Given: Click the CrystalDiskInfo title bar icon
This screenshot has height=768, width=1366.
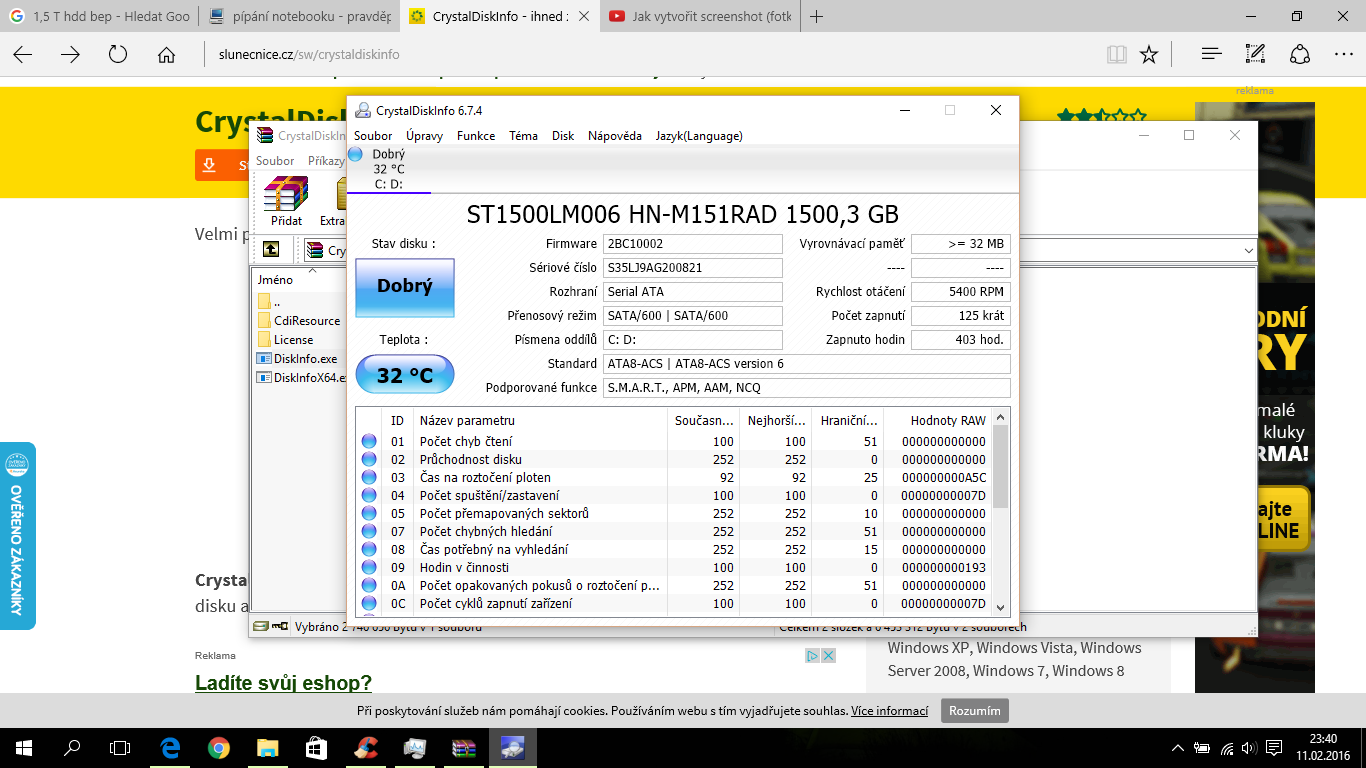Looking at the screenshot, I should point(364,110).
